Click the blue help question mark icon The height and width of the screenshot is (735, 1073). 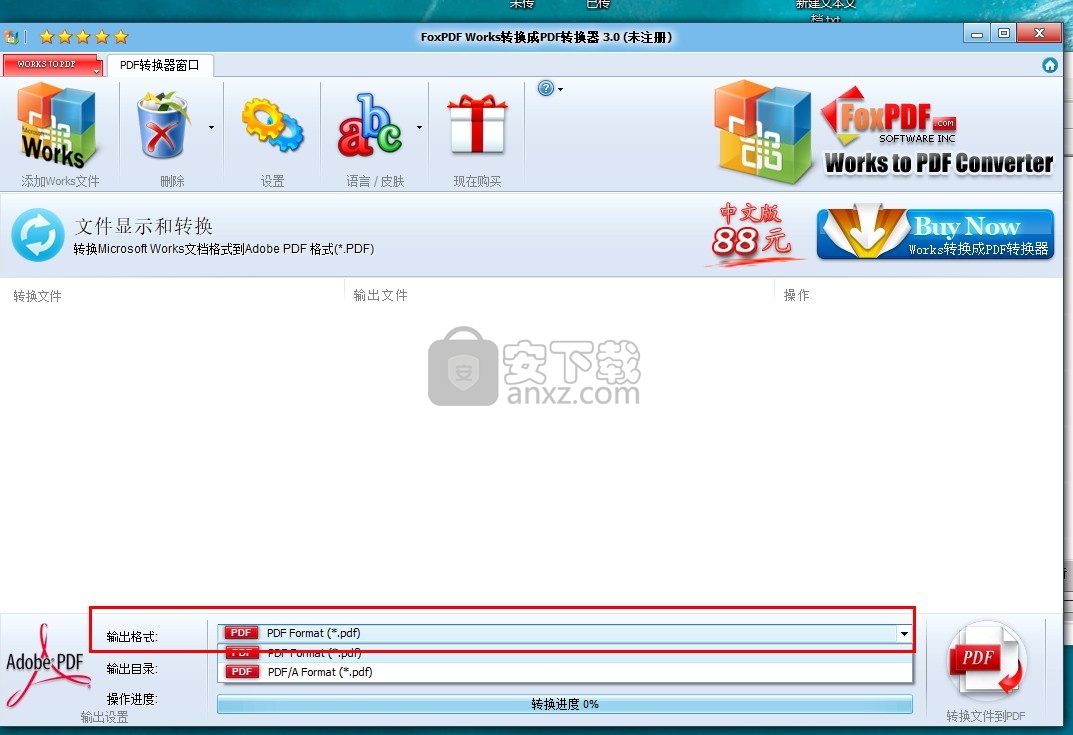tap(545, 88)
